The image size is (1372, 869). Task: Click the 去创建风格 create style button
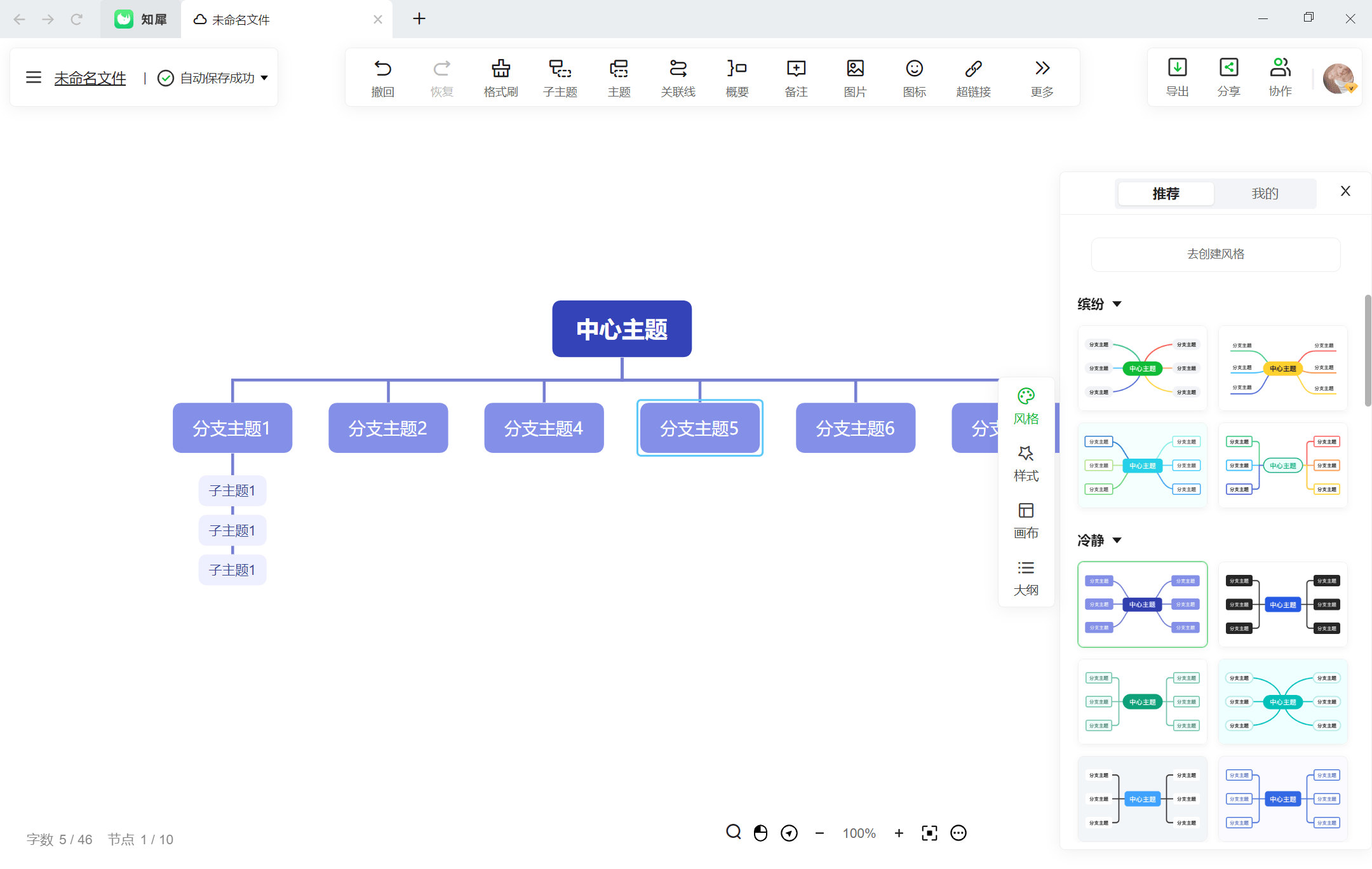(x=1214, y=254)
